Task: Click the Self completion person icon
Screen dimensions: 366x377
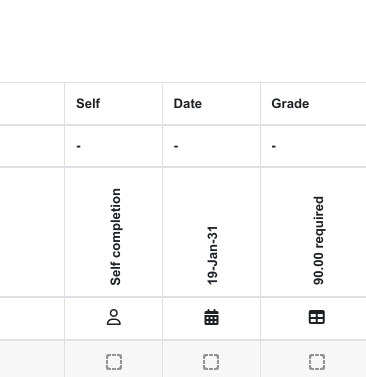Action: point(114,317)
